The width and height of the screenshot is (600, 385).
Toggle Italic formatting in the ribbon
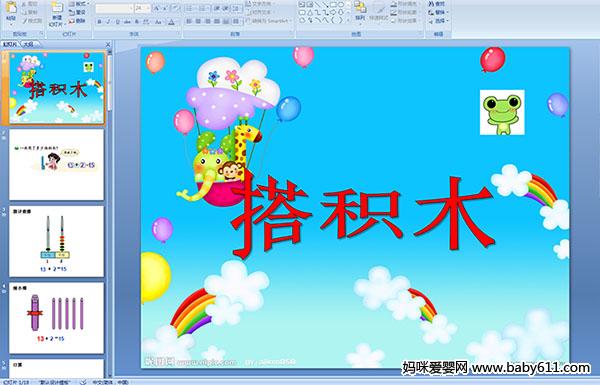click(x=108, y=22)
